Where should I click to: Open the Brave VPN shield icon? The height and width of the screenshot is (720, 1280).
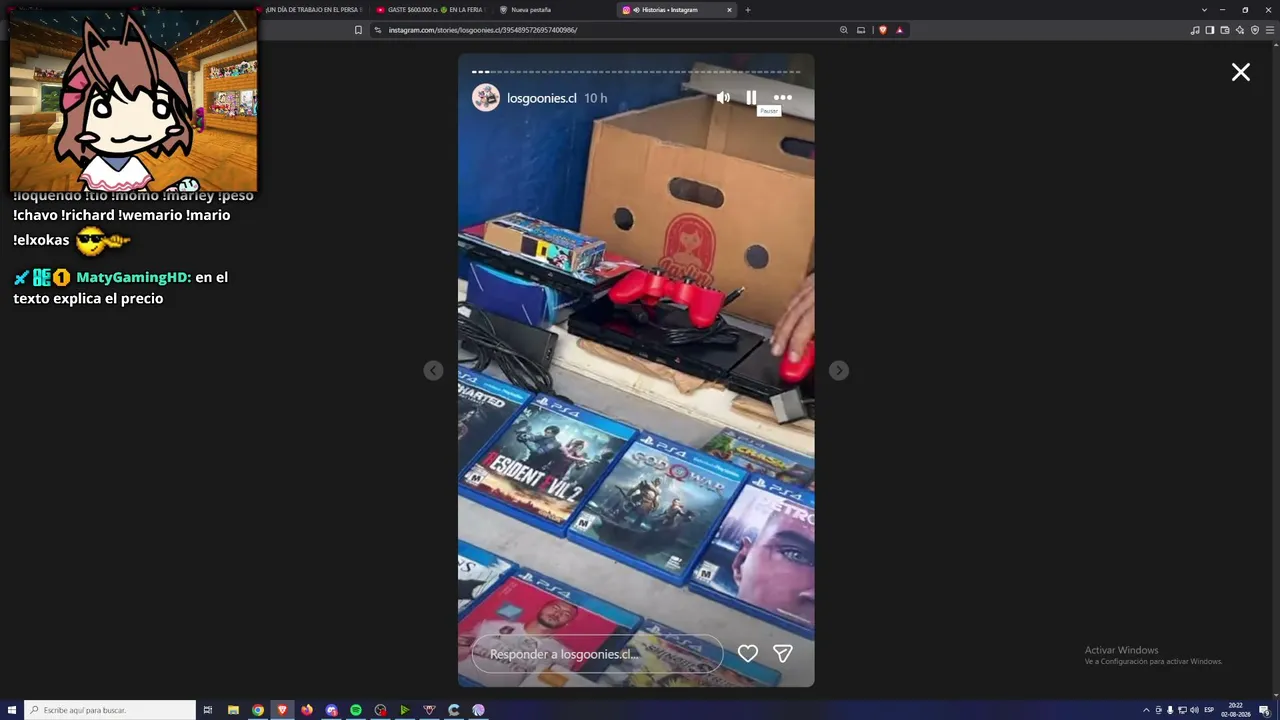1255,30
